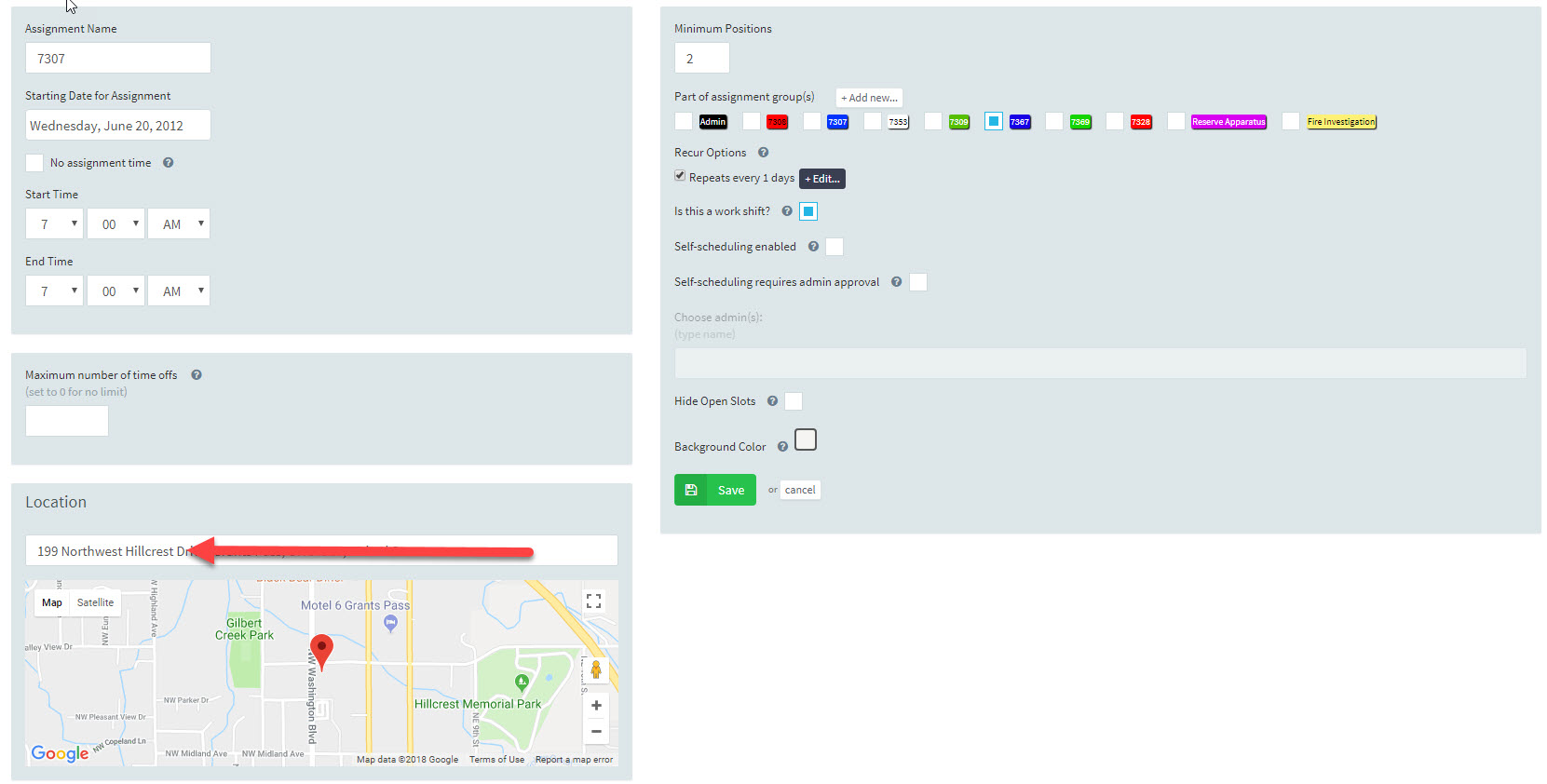This screenshot has height=784, width=1547.
Task: Open help for No assignment time
Action: pos(169,162)
